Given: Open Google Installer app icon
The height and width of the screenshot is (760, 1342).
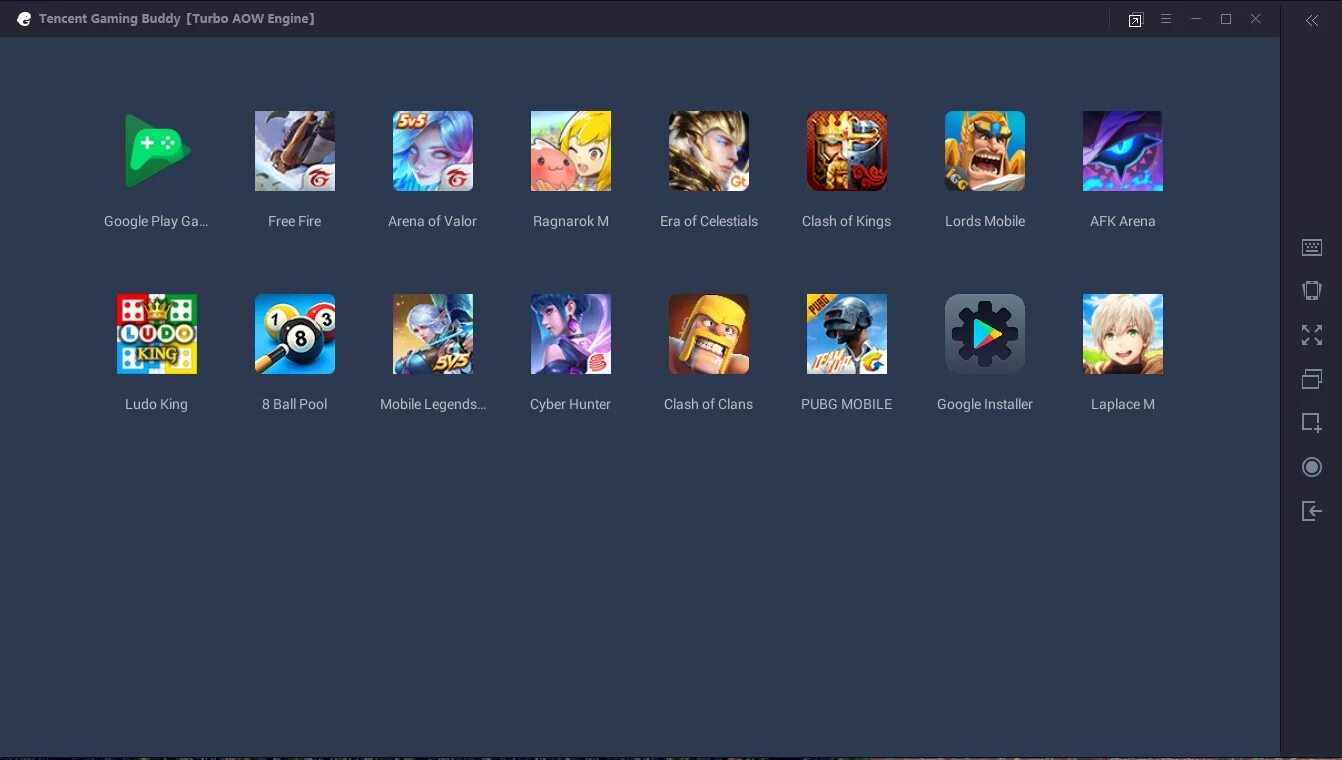Looking at the screenshot, I should point(985,334).
